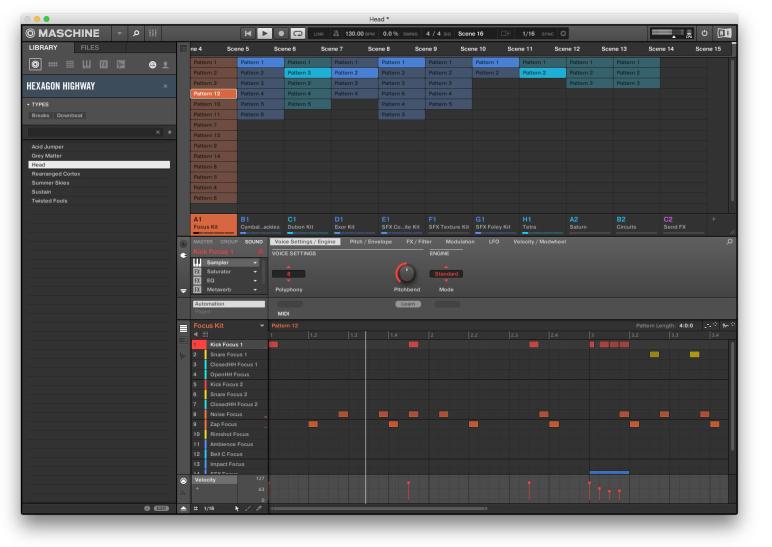The image size is (772, 547).
Task: Select the Projects file type icon
Action: point(35,64)
